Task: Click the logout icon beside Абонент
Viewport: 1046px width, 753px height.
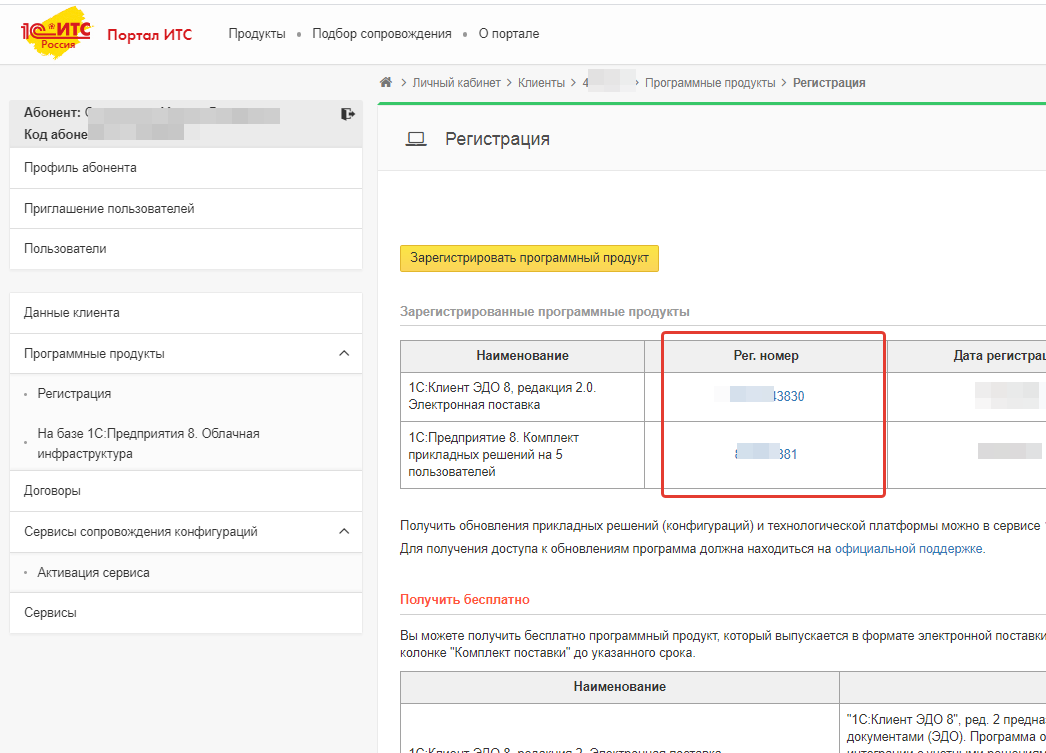Action: point(348,114)
